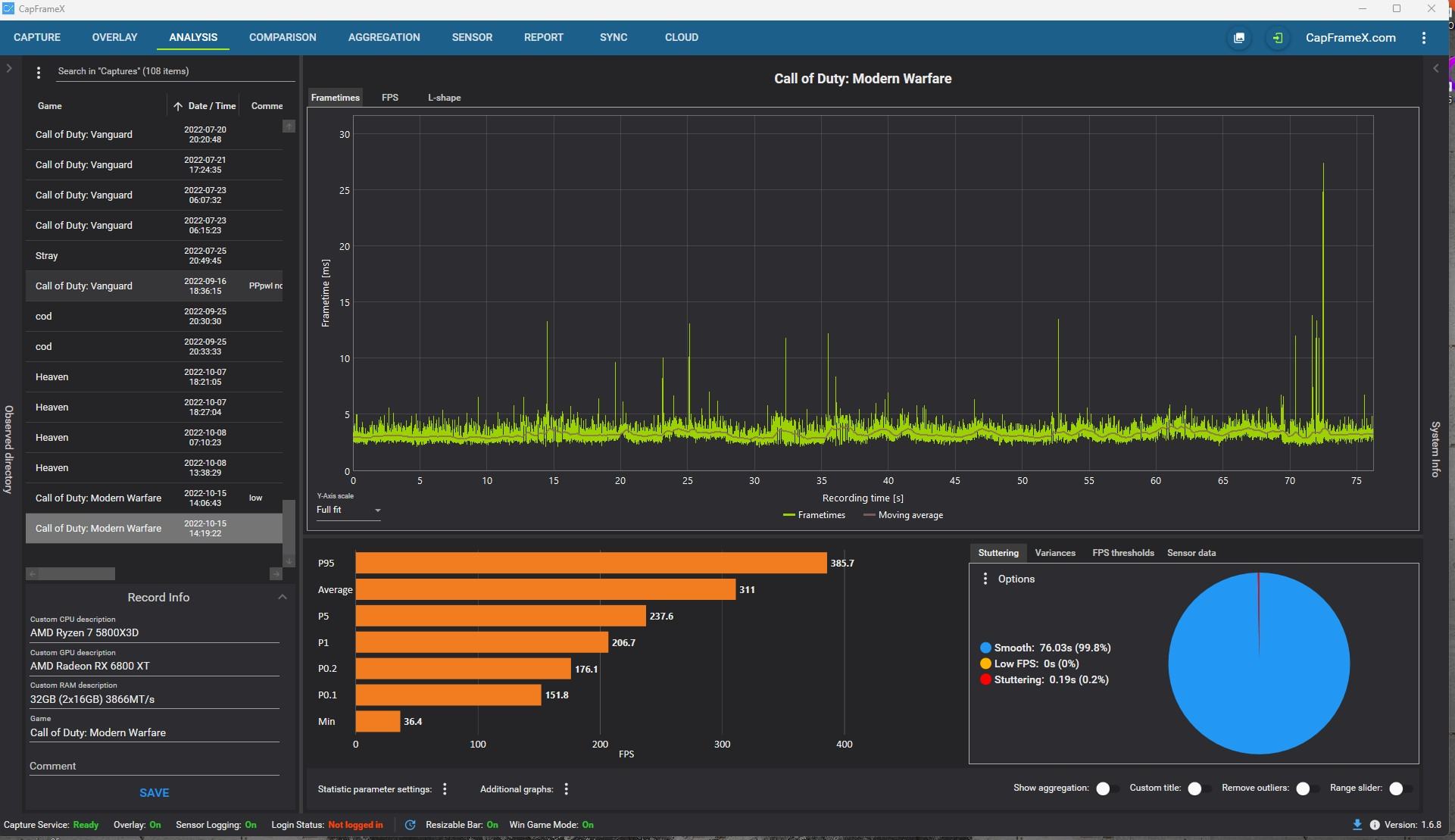Open captures list three-dot options menu
Image resolution: width=1455 pixels, height=840 pixels.
[x=39, y=73]
